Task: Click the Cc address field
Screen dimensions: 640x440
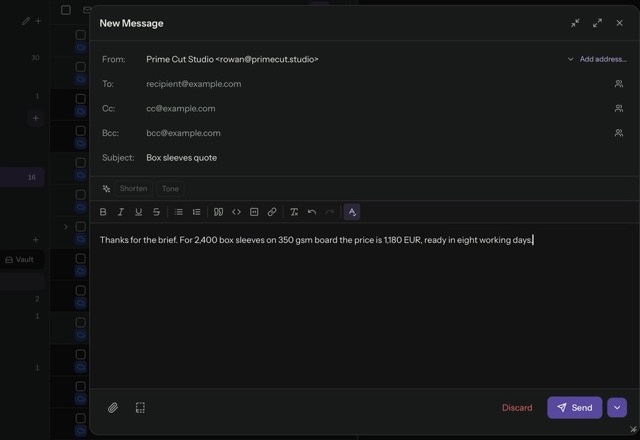Action: click(376, 108)
